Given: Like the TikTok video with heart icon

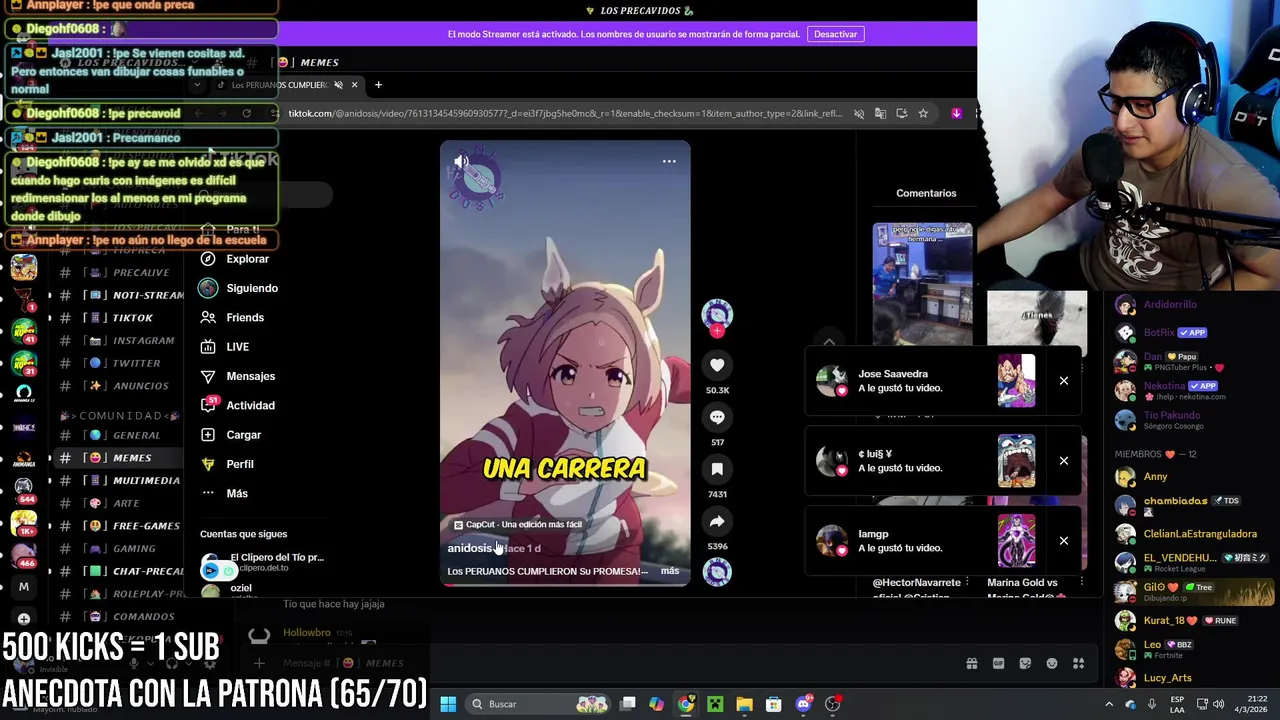Looking at the screenshot, I should pyautogui.click(x=717, y=365).
